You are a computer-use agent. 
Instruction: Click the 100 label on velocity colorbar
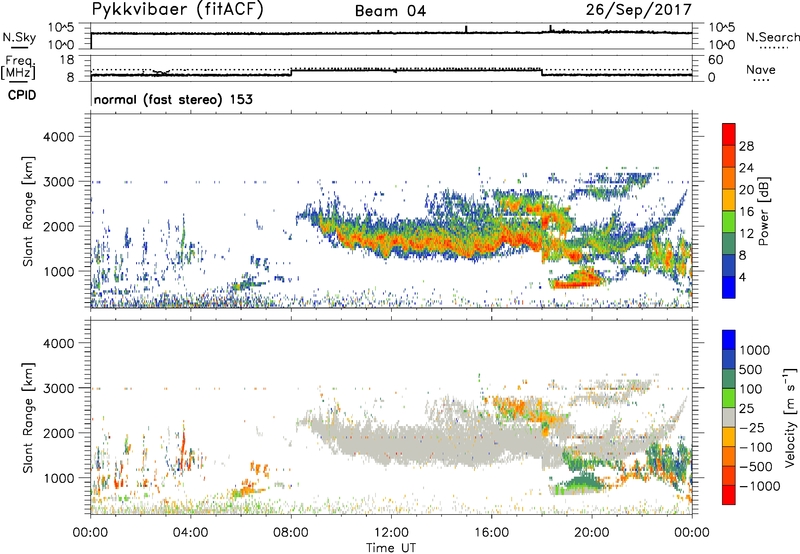pos(751,389)
